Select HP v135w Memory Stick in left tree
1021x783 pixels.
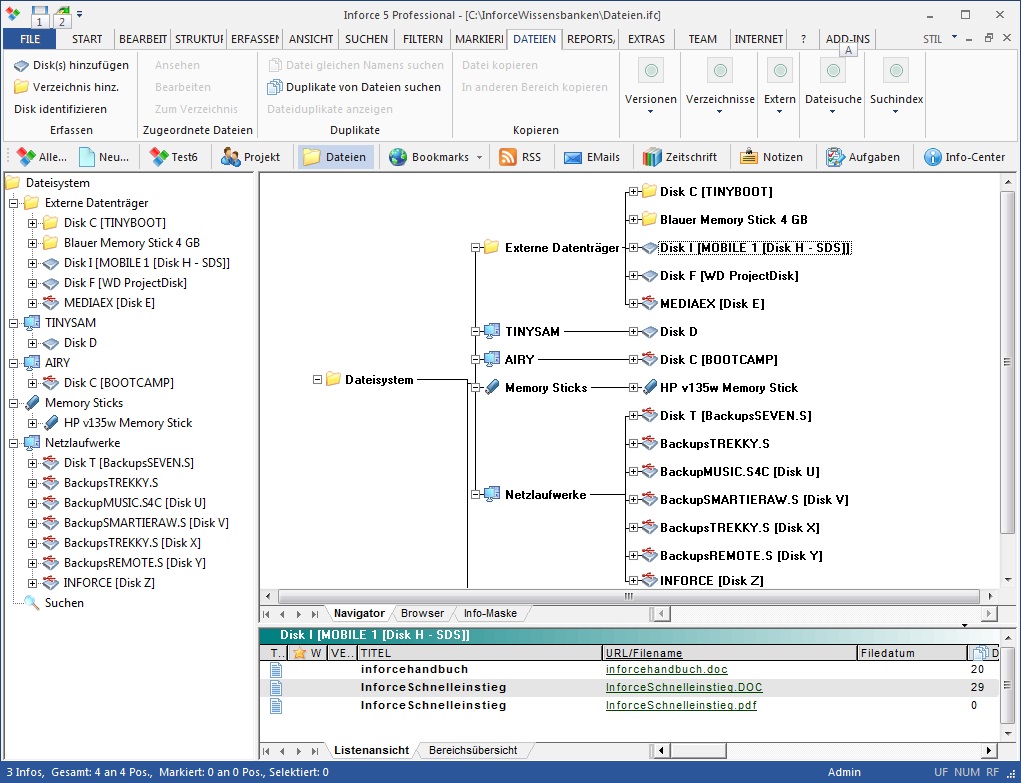point(128,423)
